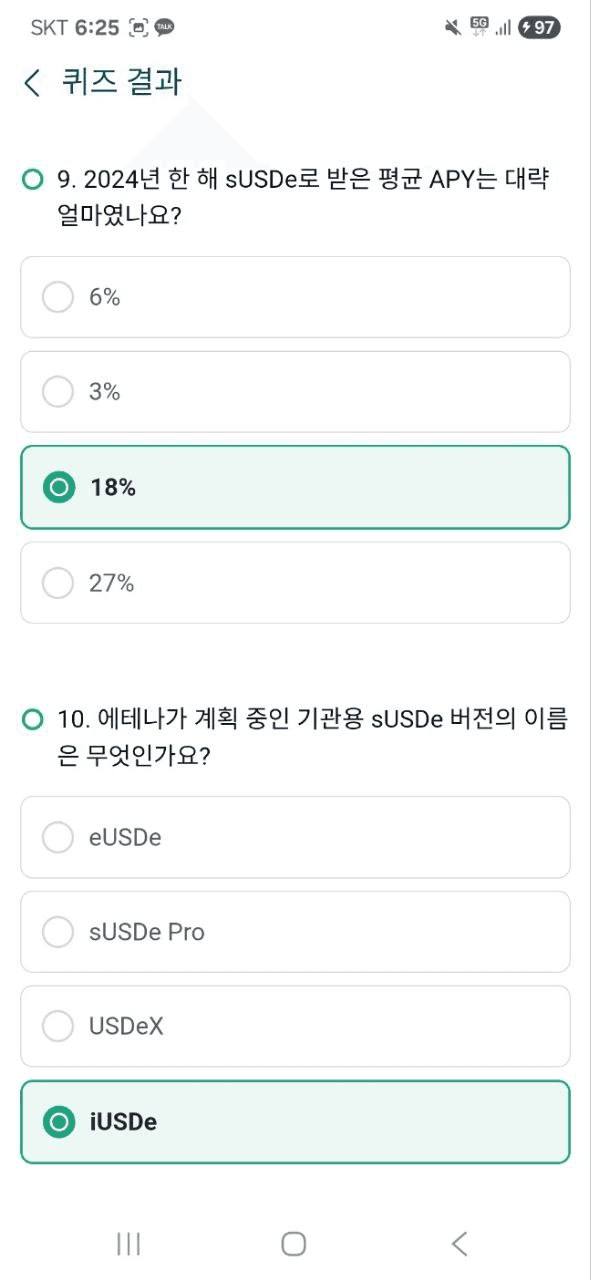Tap the Android back navigation button
Screen dimensions: 591x1280
(x=459, y=1243)
